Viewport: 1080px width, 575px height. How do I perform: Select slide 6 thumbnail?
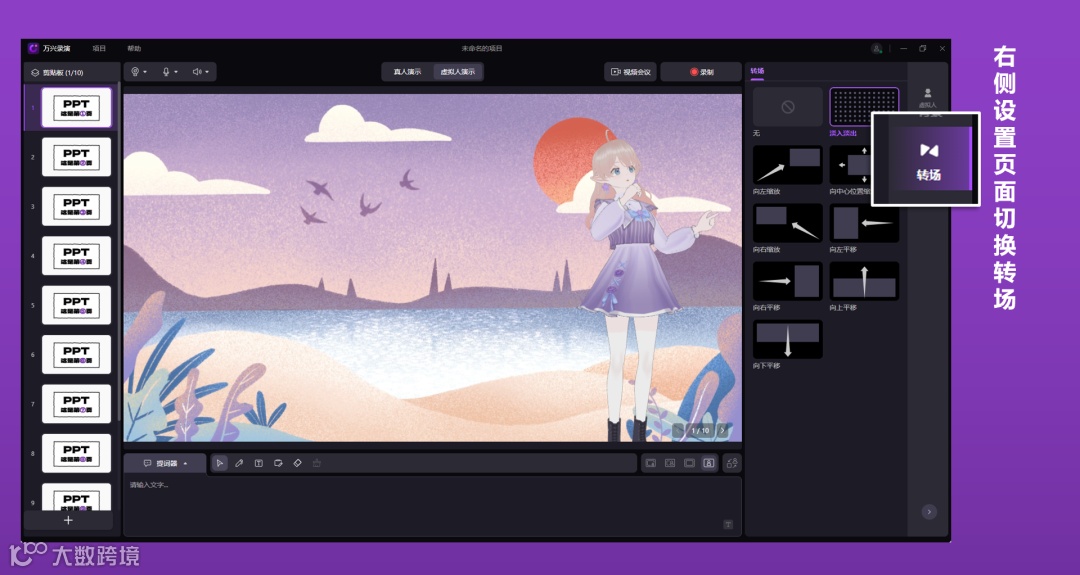pos(76,355)
